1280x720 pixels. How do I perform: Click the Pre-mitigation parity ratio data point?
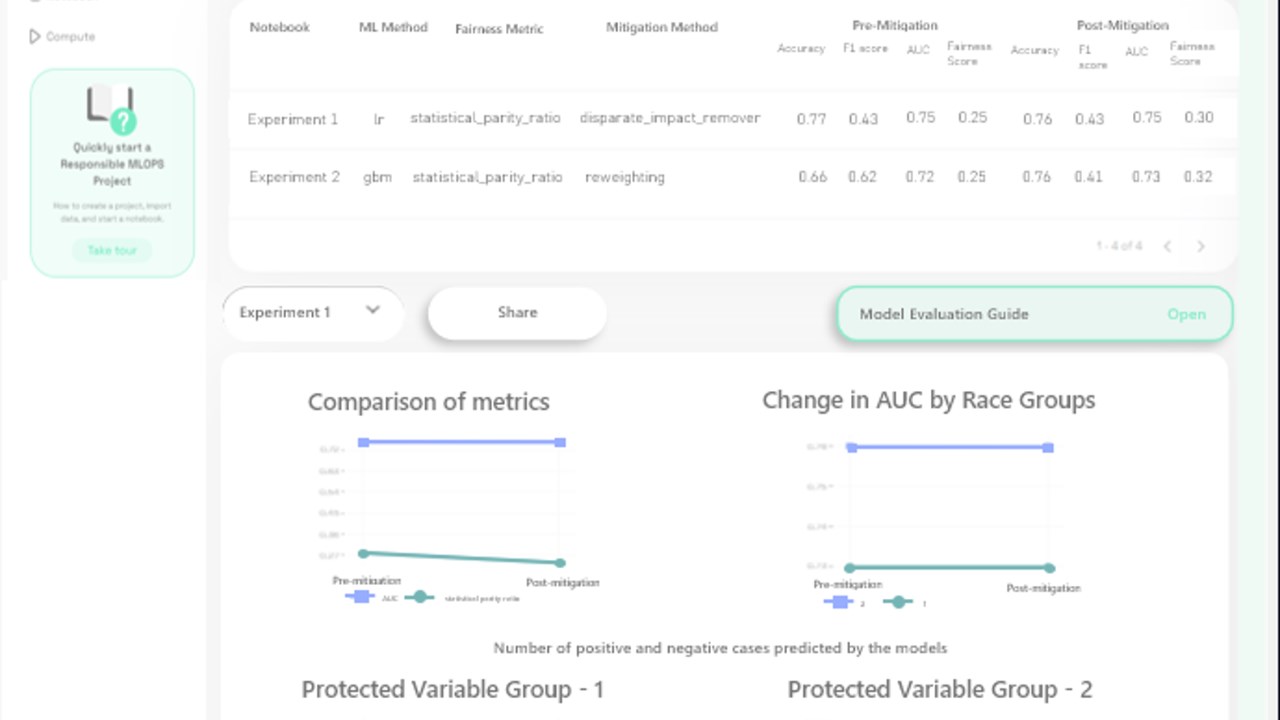click(363, 553)
